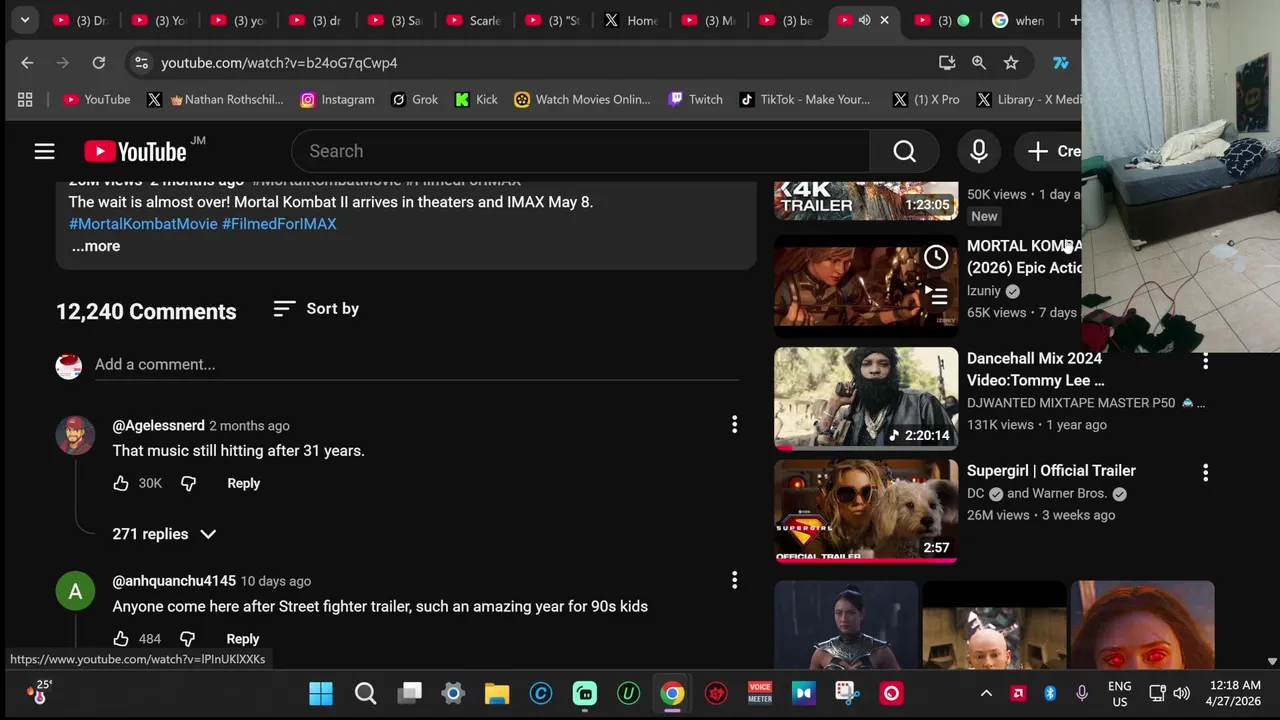Image resolution: width=1280 pixels, height=720 pixels.
Task: Open the Chrome apps grid in bookmarks bar
Action: [x=25, y=99]
